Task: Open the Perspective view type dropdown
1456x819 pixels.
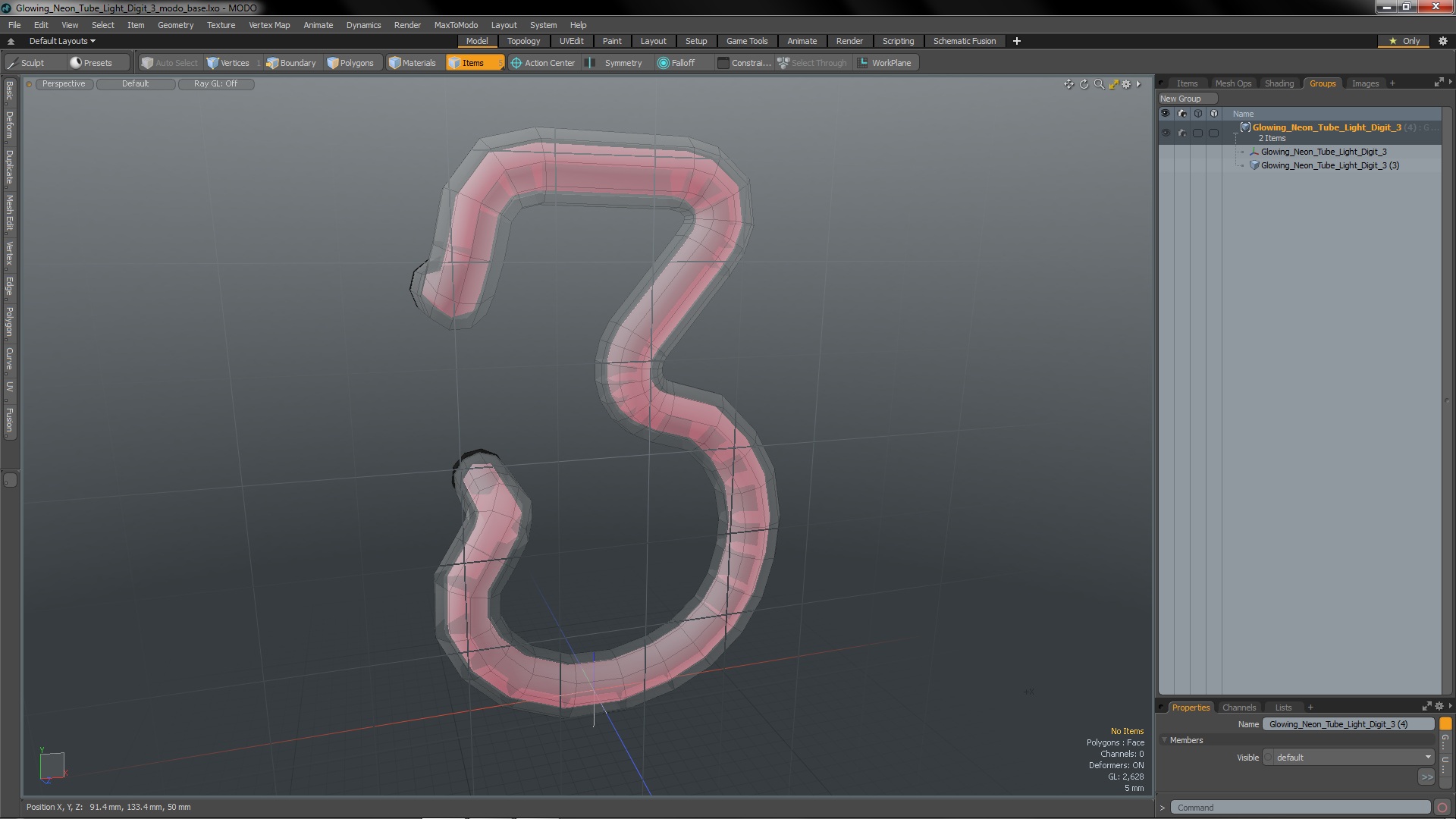Action: pos(64,84)
